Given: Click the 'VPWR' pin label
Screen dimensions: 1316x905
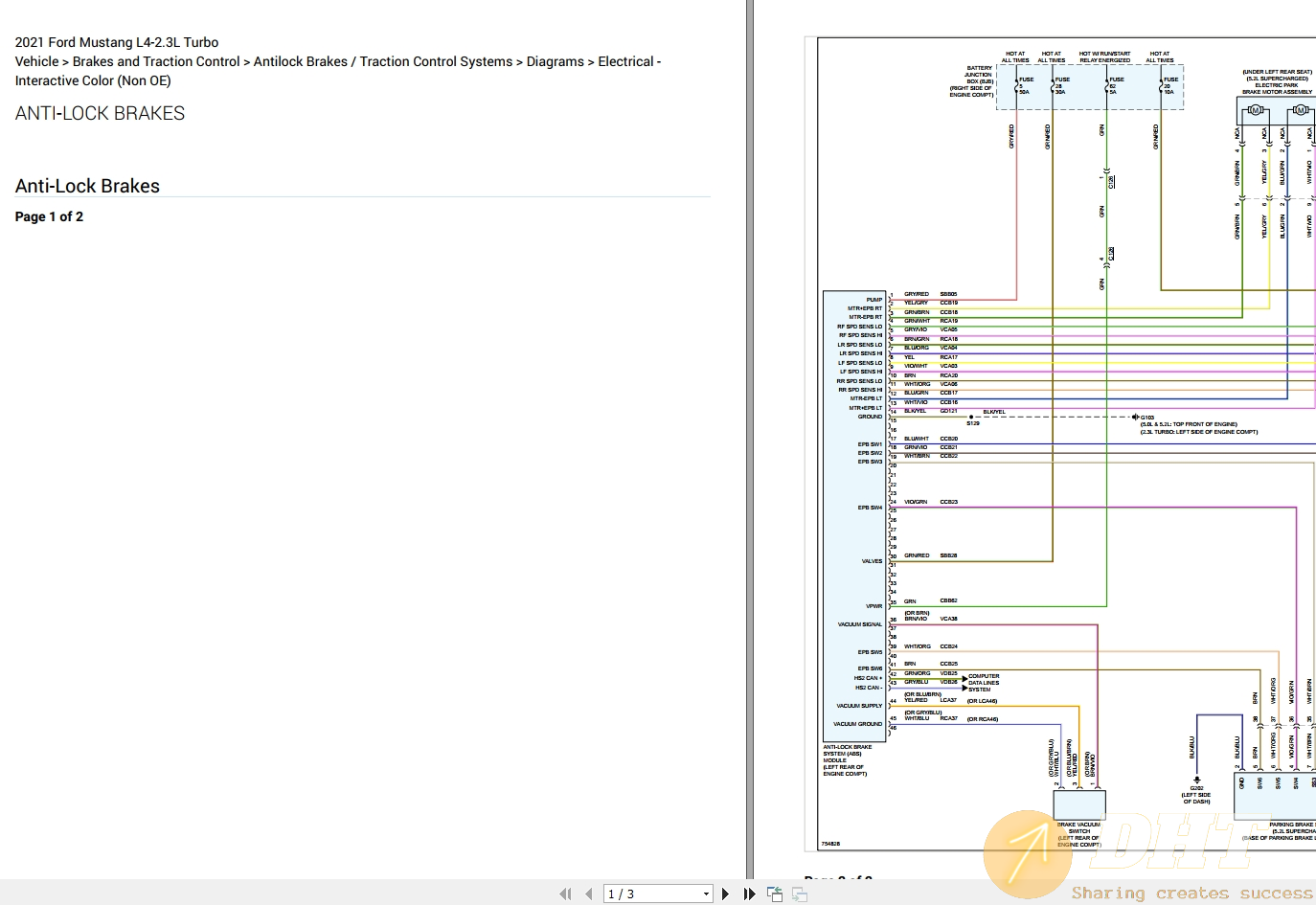Looking at the screenshot, I should (874, 606).
